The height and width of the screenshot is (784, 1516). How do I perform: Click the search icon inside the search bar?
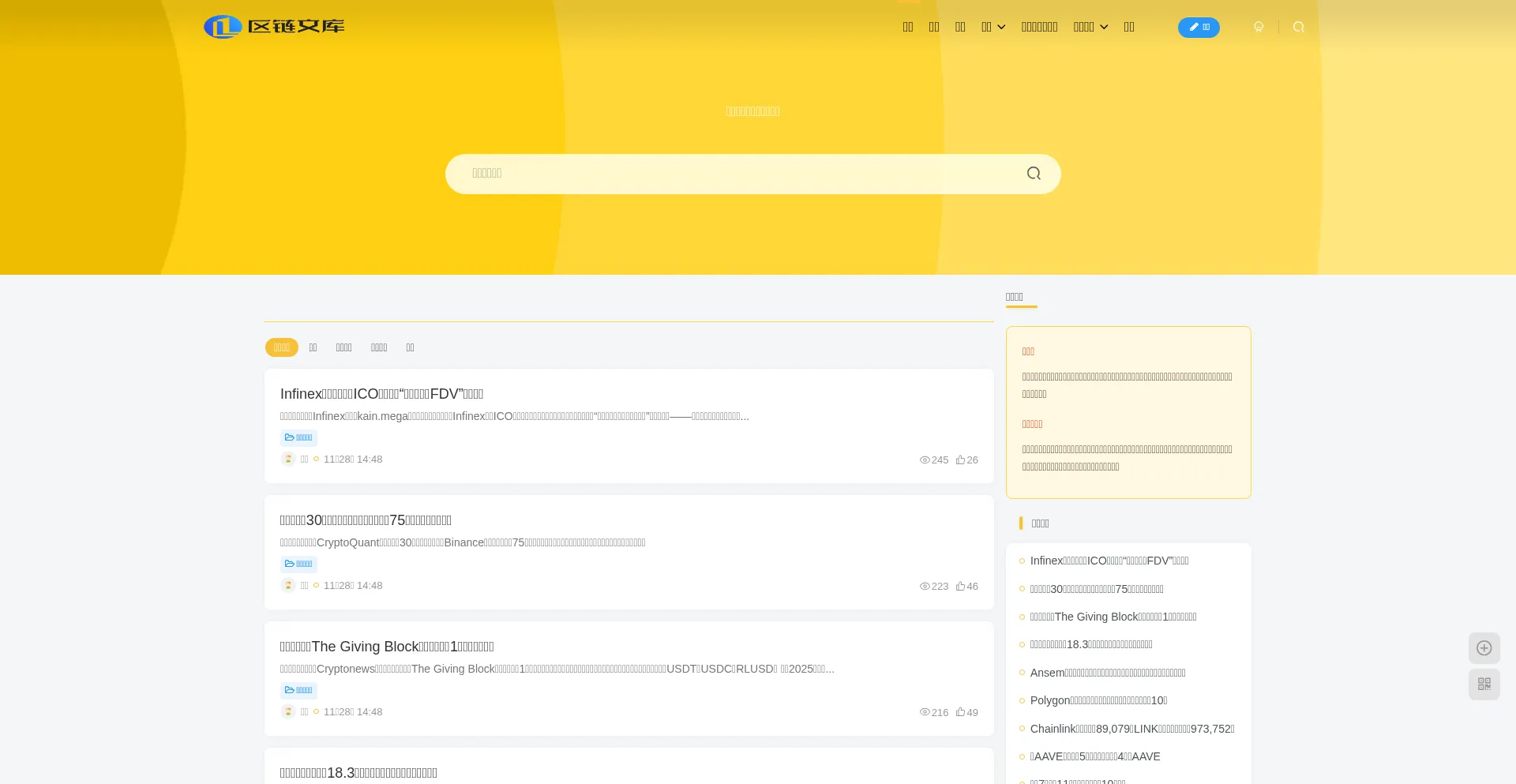1033,174
